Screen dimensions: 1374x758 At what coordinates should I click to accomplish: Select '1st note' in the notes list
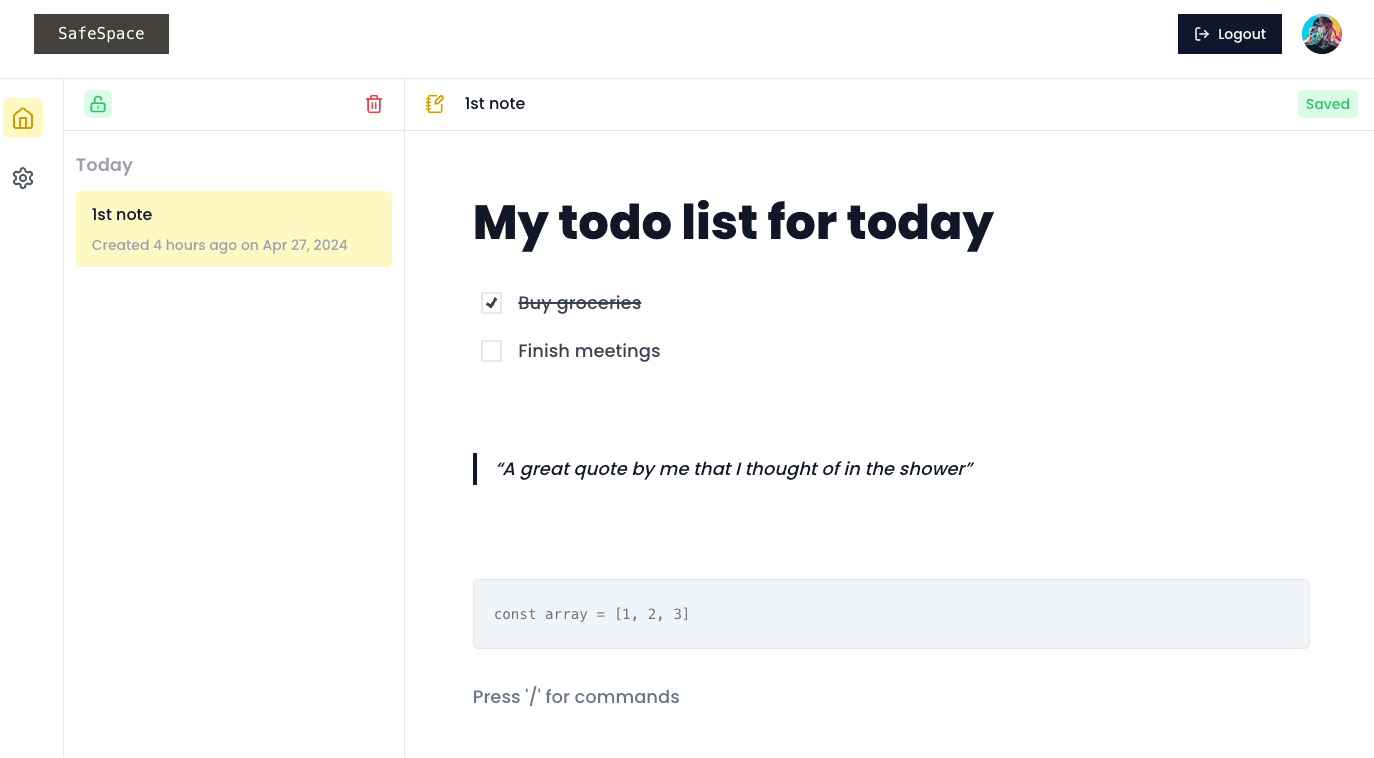click(x=233, y=229)
